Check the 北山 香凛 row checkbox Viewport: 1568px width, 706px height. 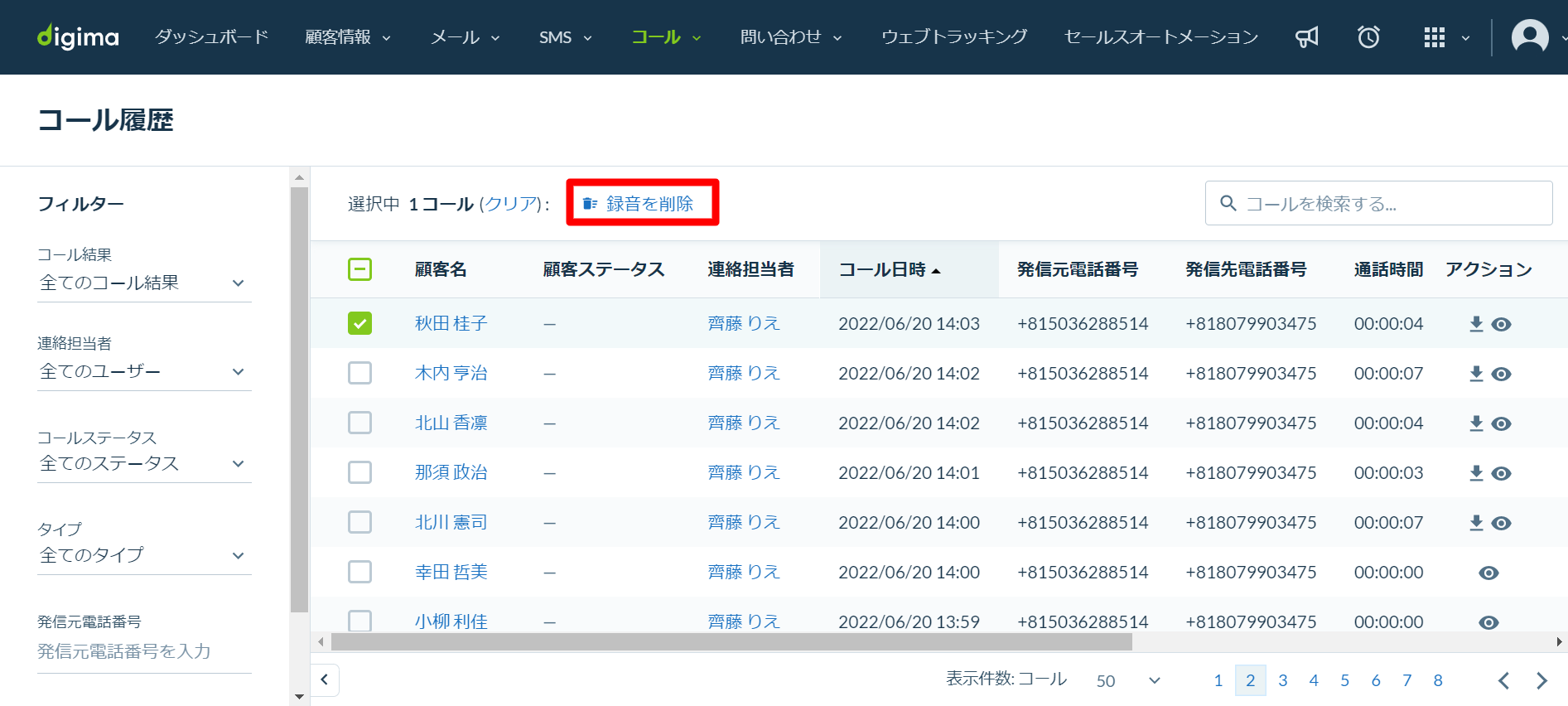pyautogui.click(x=359, y=423)
